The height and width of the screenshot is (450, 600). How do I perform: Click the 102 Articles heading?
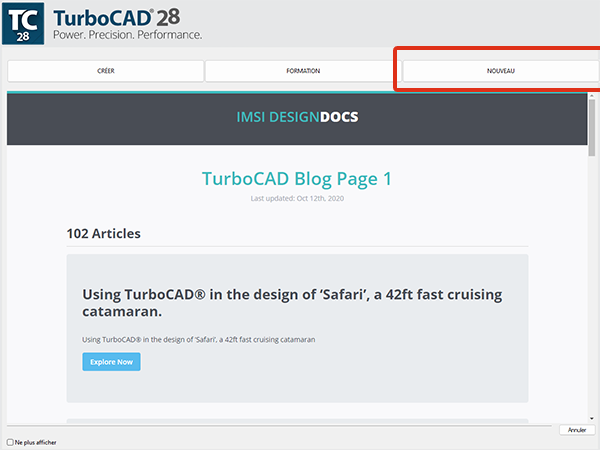[x=104, y=233]
